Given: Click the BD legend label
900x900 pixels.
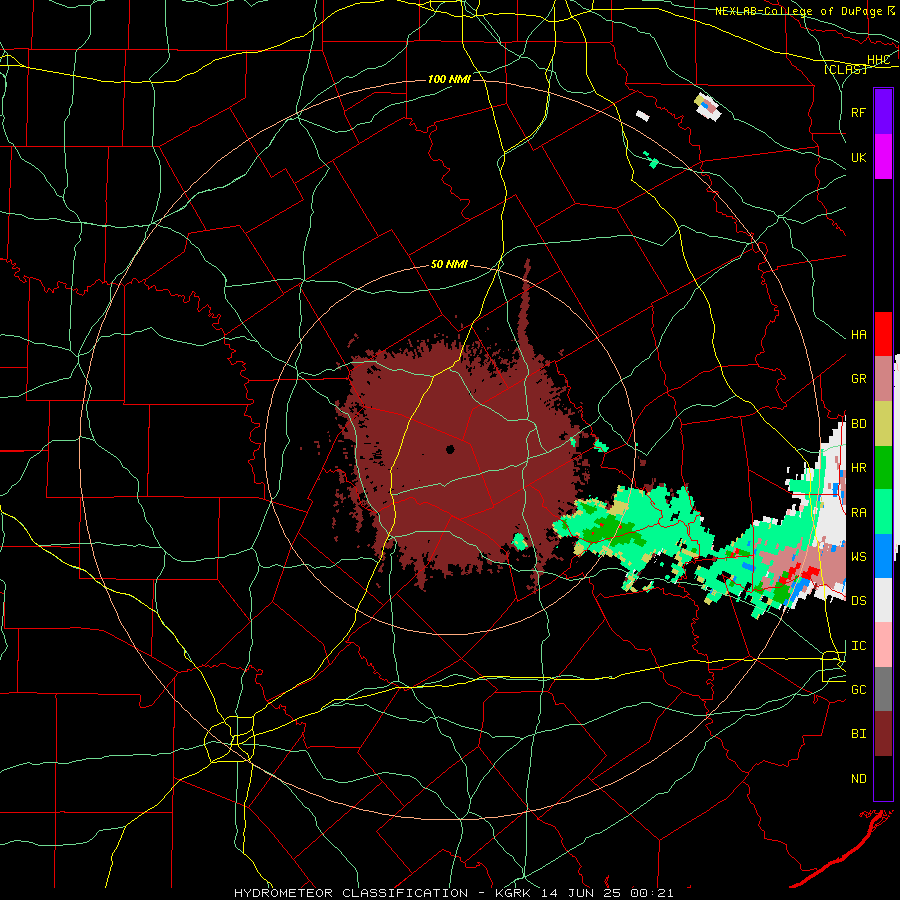Looking at the screenshot, I should (858, 424).
